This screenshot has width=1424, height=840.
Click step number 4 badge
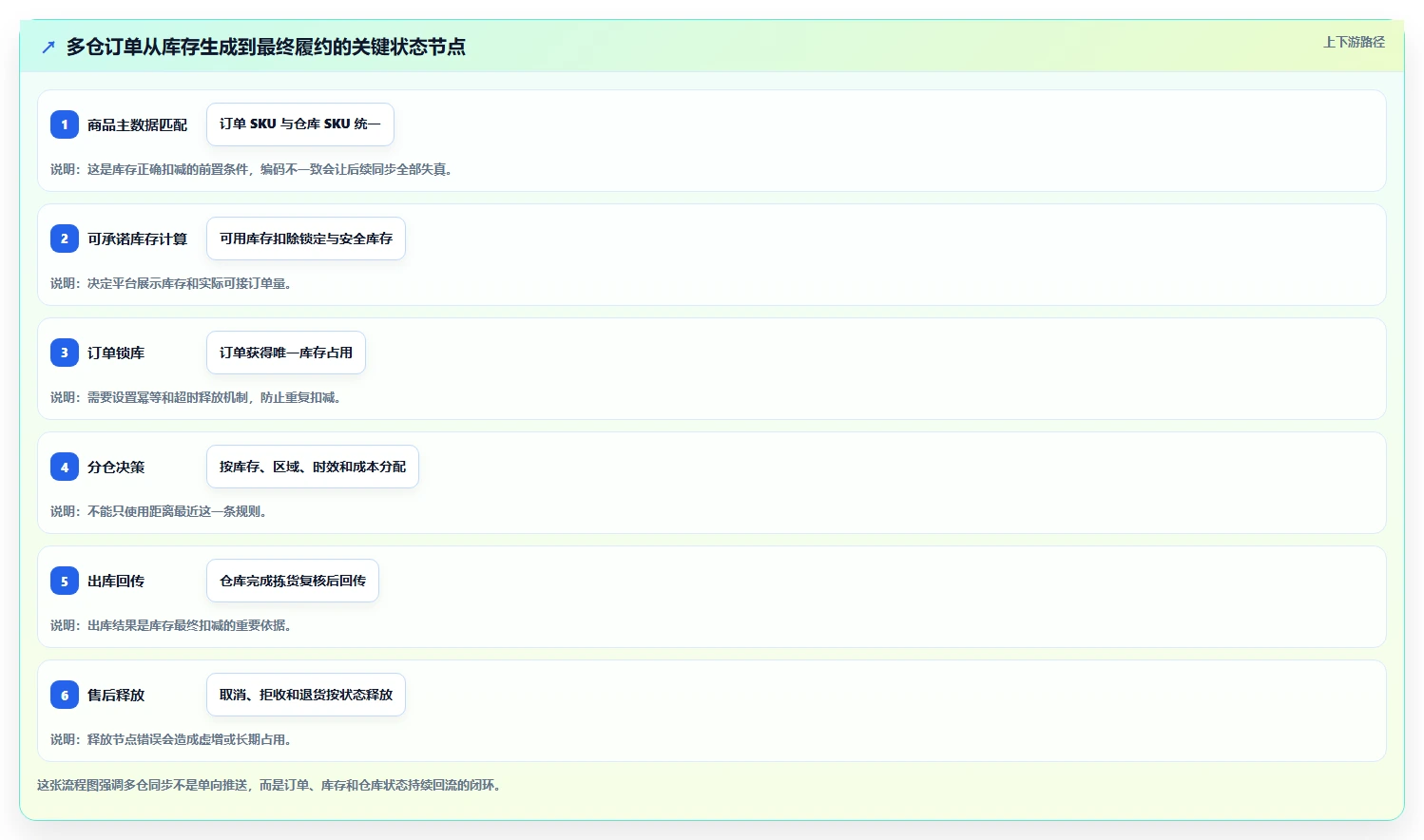(x=65, y=467)
